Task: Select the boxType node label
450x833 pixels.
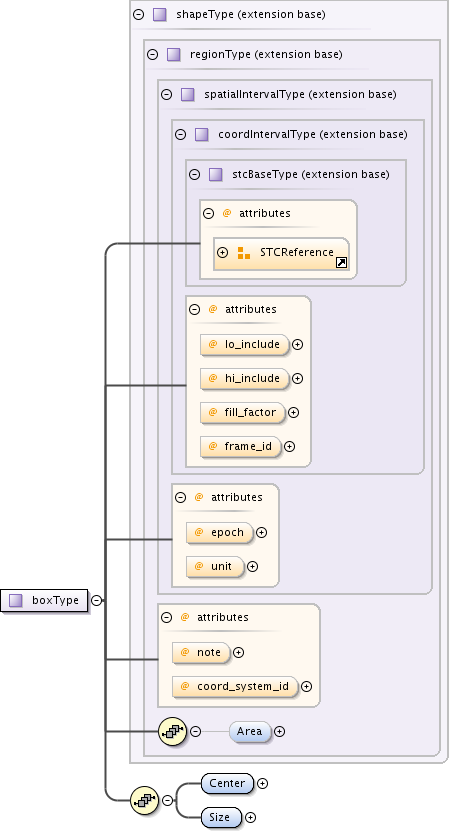Action: (55, 600)
